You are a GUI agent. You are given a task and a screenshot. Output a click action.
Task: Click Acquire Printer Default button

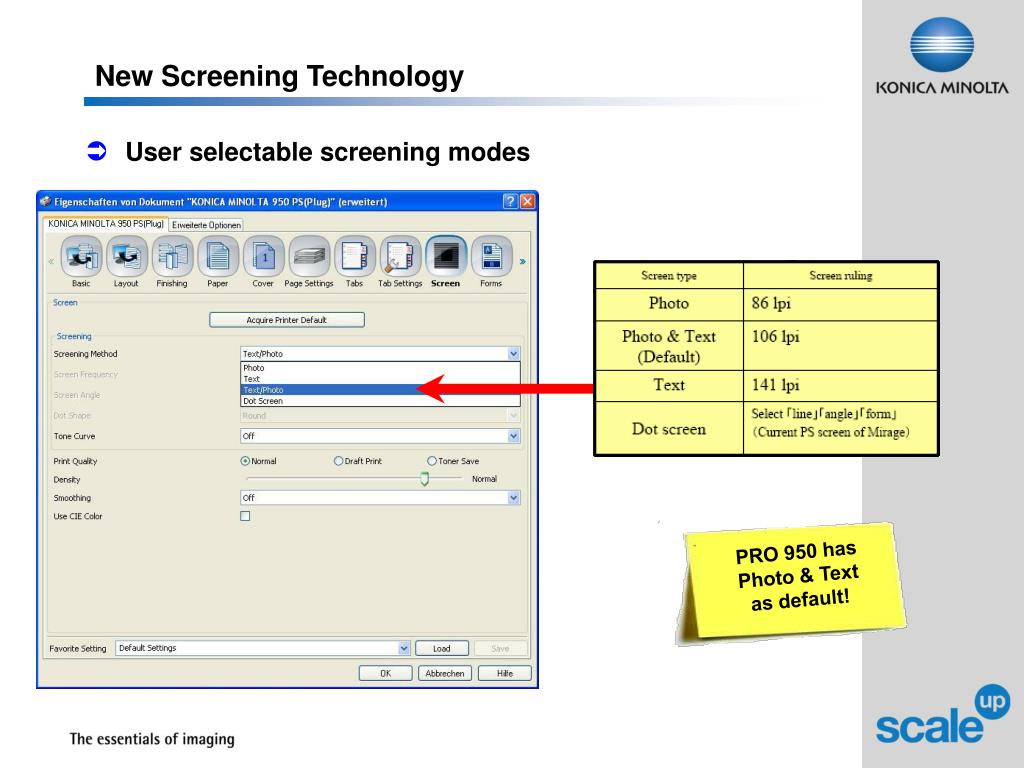point(287,320)
